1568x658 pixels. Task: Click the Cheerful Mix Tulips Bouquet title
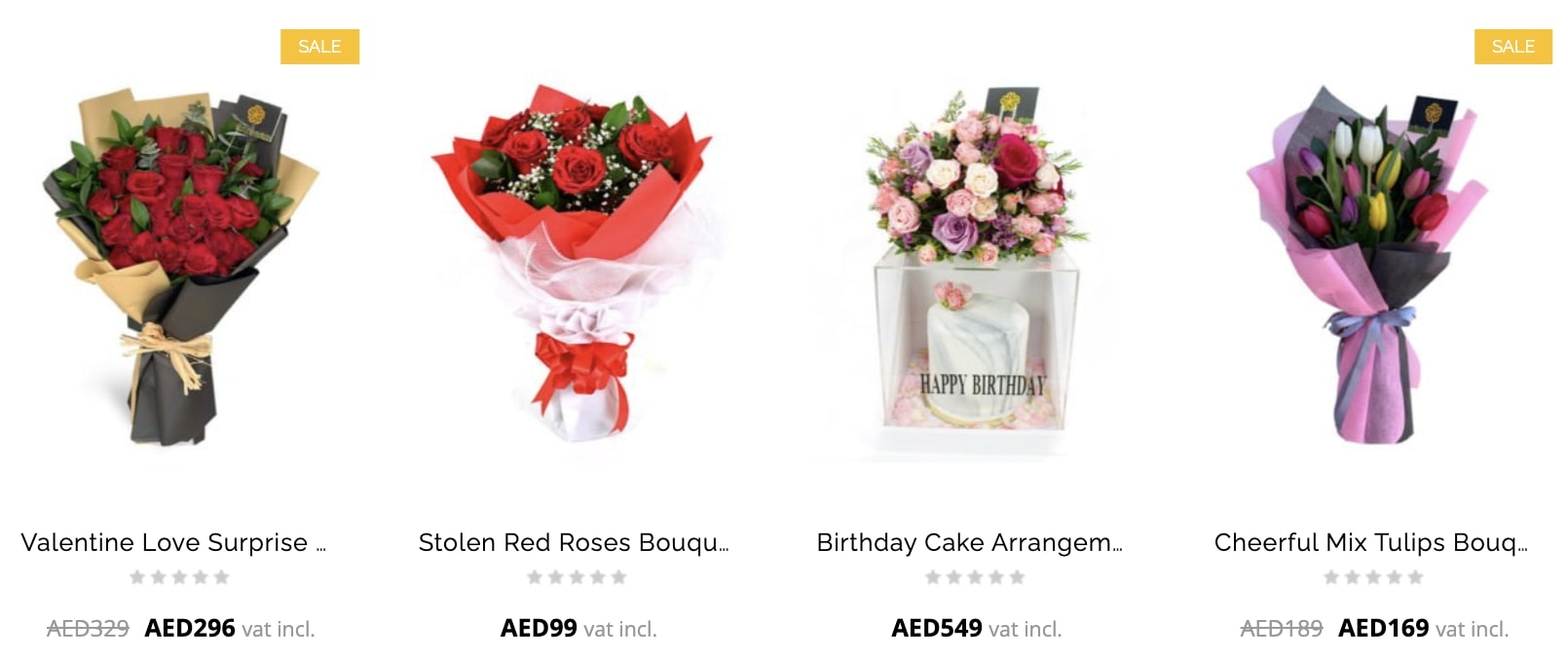[x=1370, y=542]
